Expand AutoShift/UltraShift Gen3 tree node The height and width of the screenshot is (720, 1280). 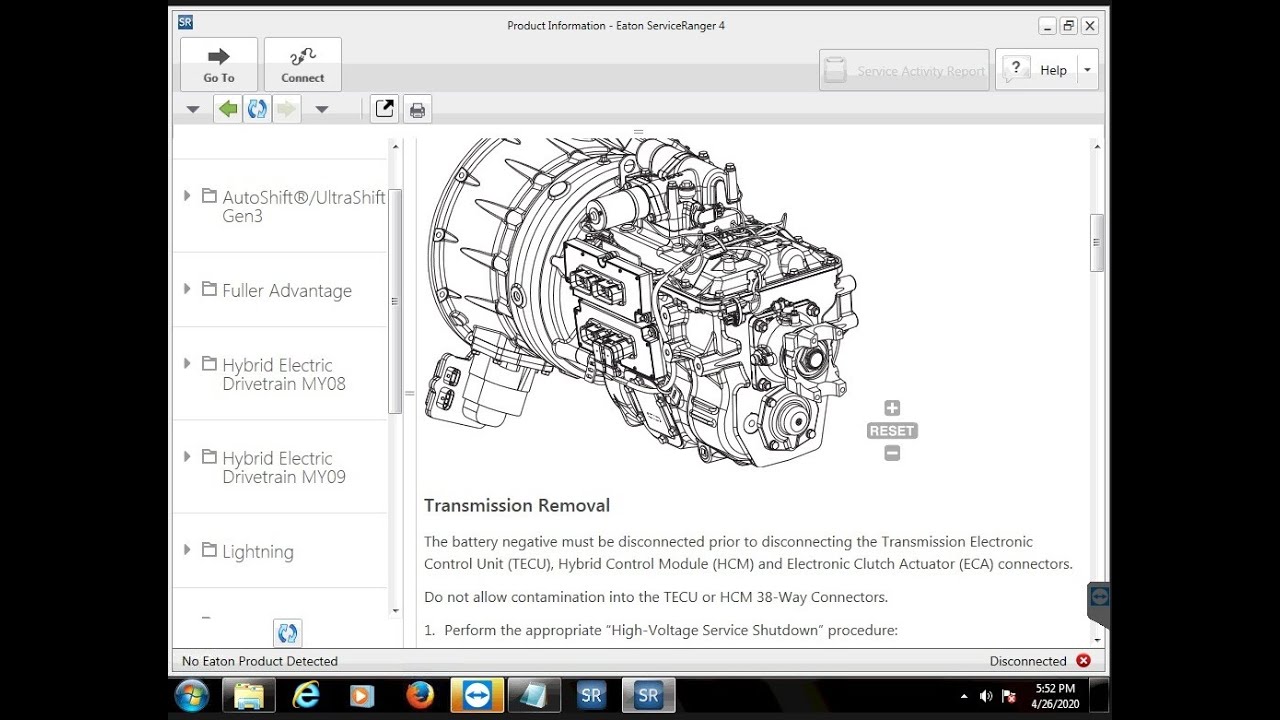(187, 196)
